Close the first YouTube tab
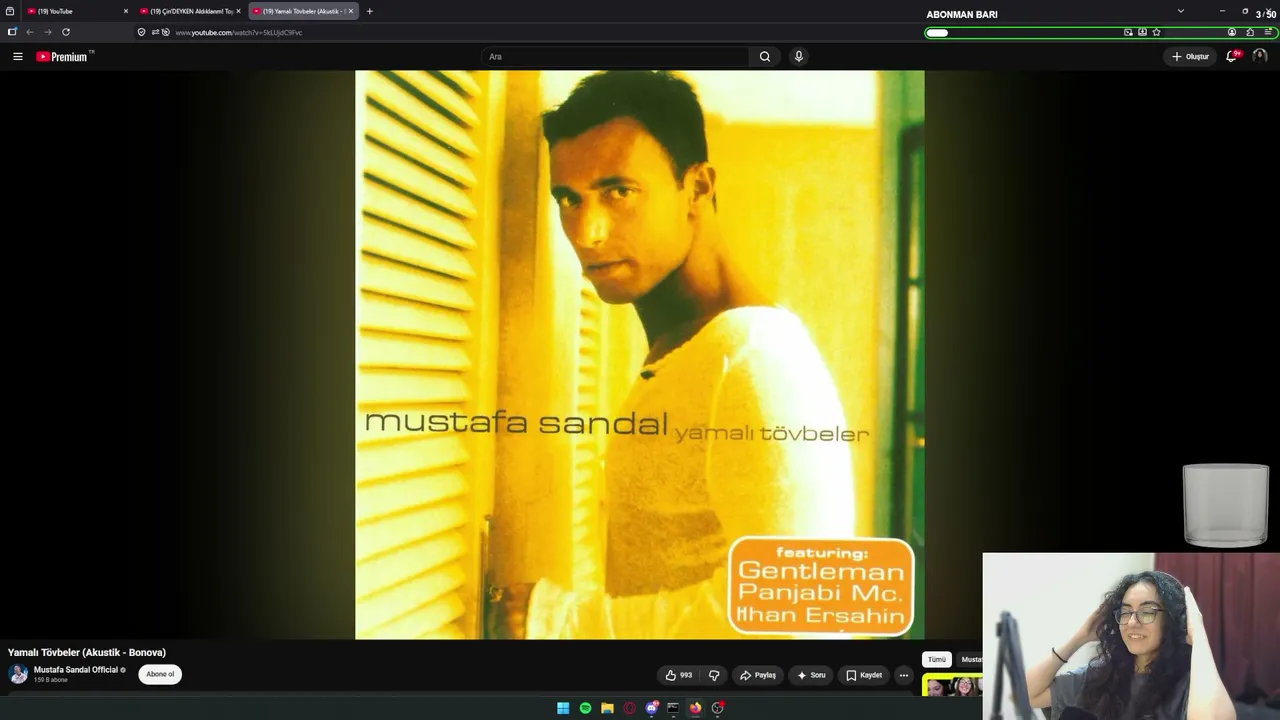Viewport: 1280px width, 720px height. coord(126,11)
